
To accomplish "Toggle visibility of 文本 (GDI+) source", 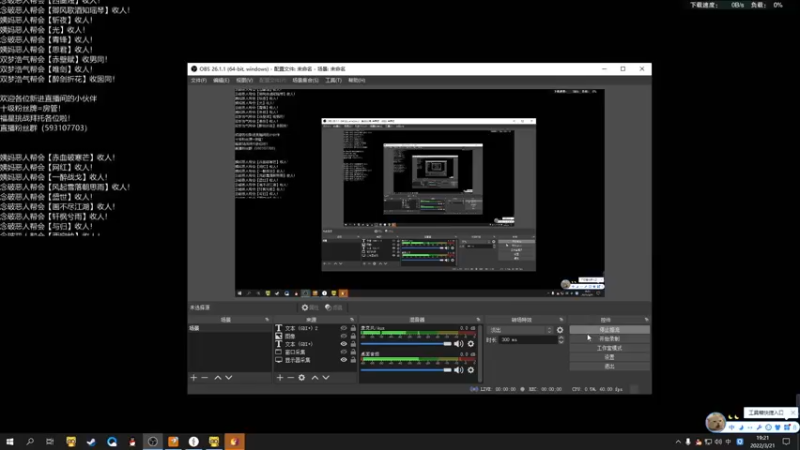I will tap(343, 344).
